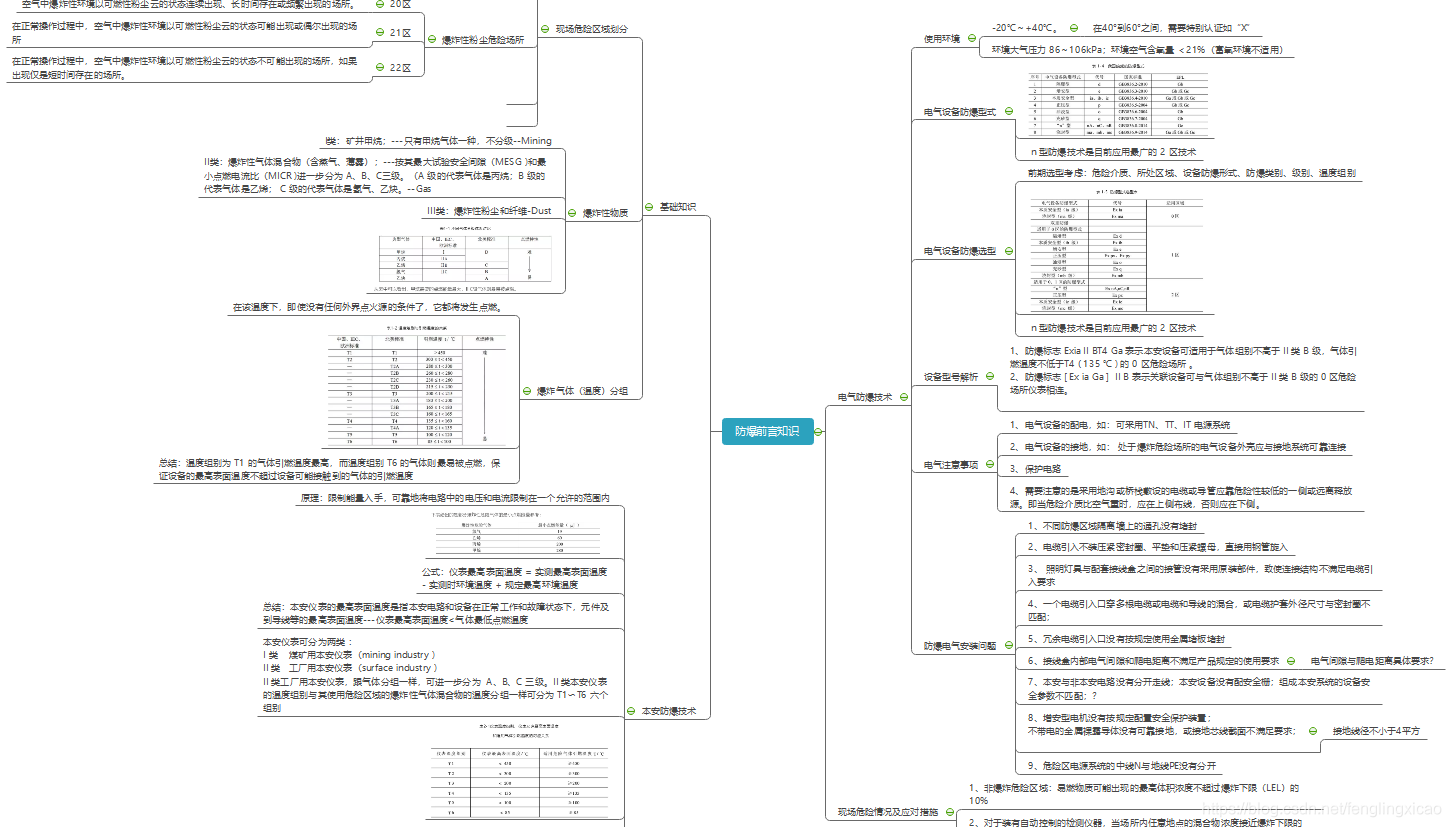
Task: Collapse the 爆炸气体（温度）分组 node
Action: [x=526, y=391]
